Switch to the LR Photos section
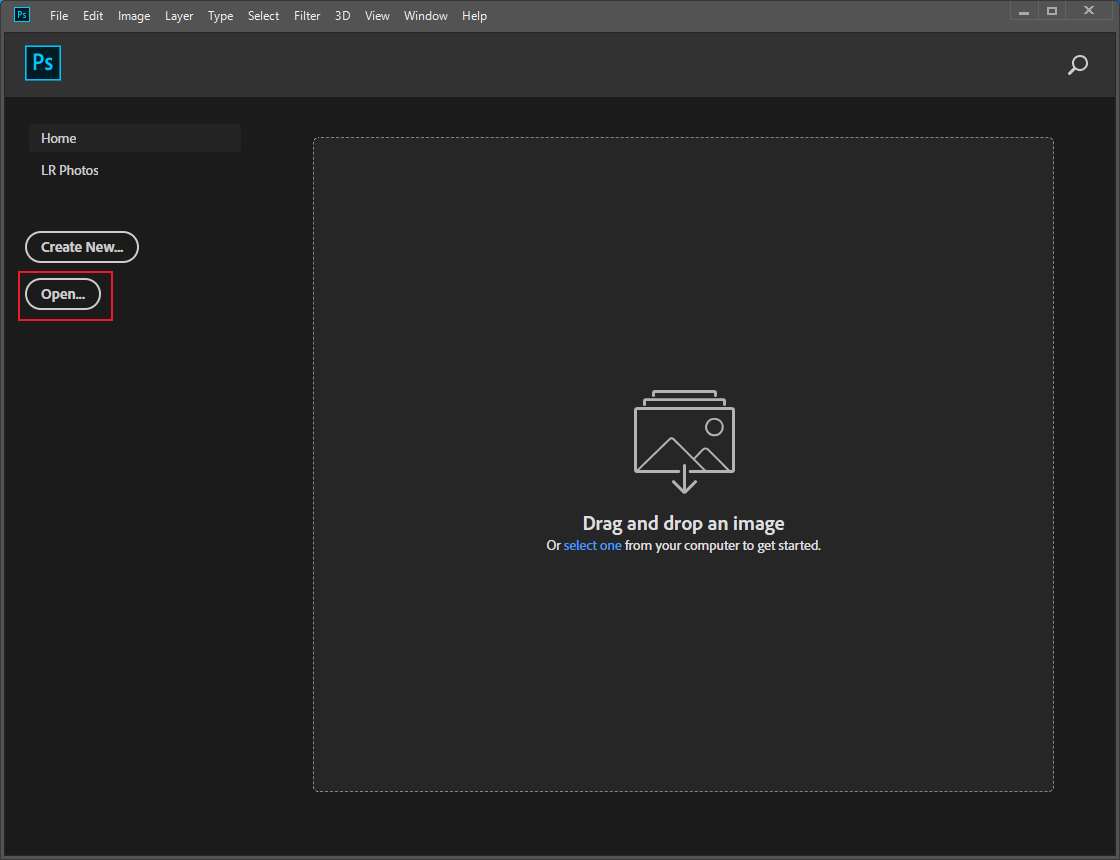1120x860 pixels. click(70, 170)
